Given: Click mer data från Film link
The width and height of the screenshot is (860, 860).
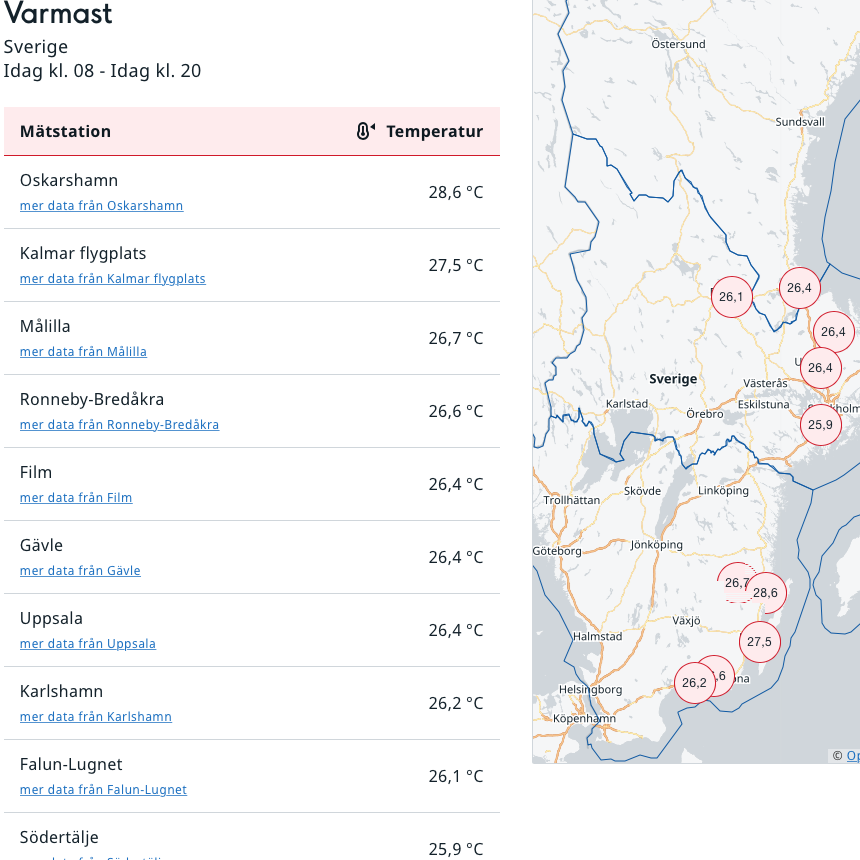Looking at the screenshot, I should [x=76, y=497].
